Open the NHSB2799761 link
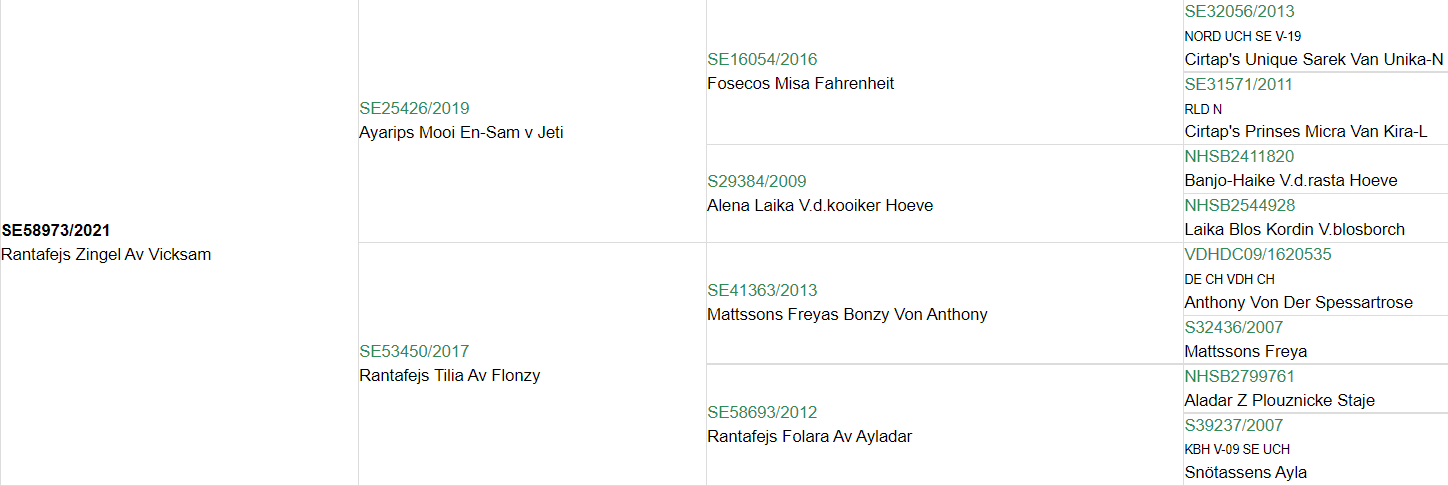This screenshot has width=1448, height=486. tap(1239, 376)
